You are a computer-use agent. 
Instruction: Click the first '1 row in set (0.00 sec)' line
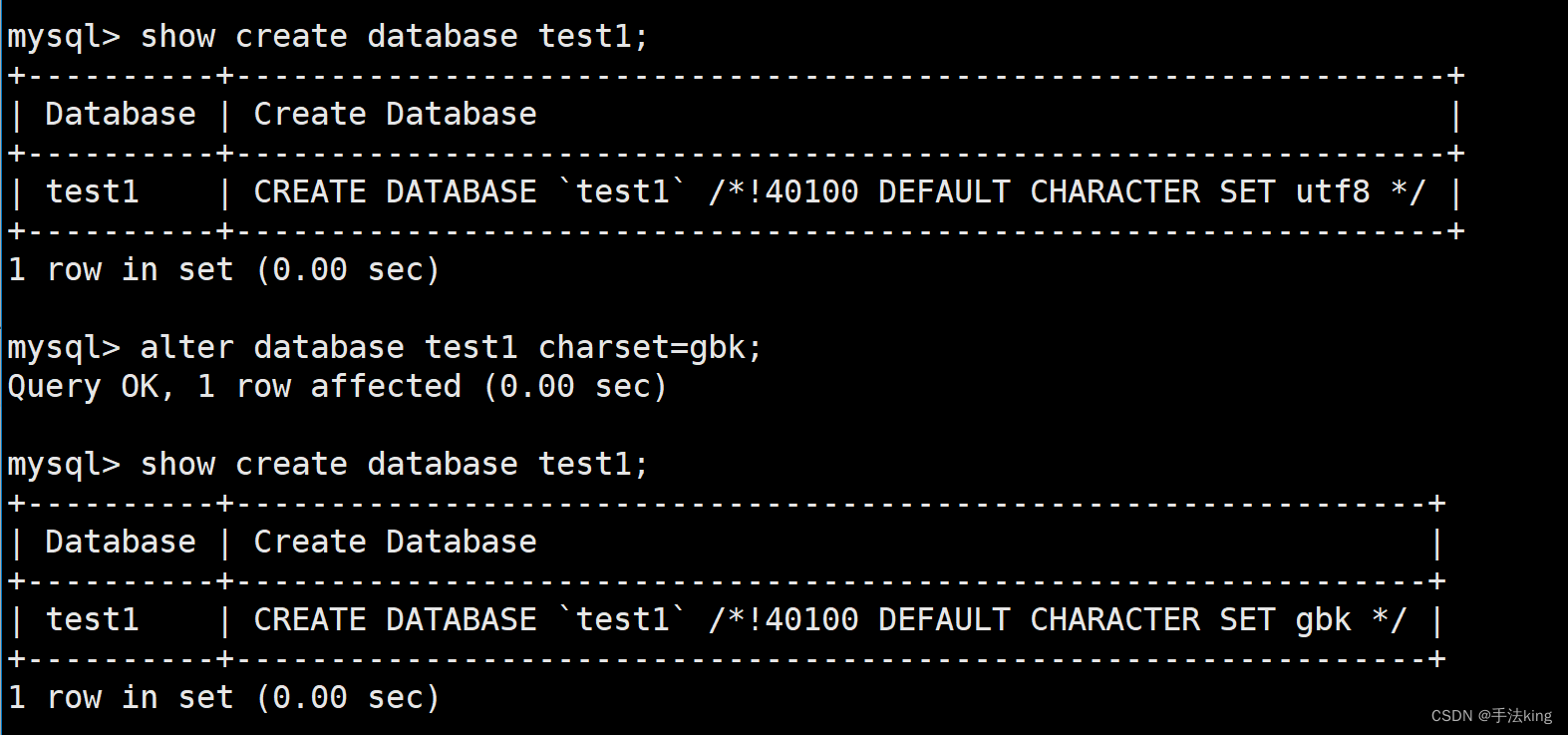224,270
